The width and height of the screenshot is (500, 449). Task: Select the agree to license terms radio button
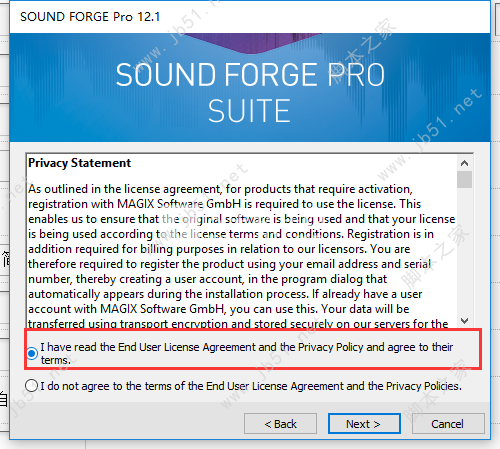click(32, 353)
